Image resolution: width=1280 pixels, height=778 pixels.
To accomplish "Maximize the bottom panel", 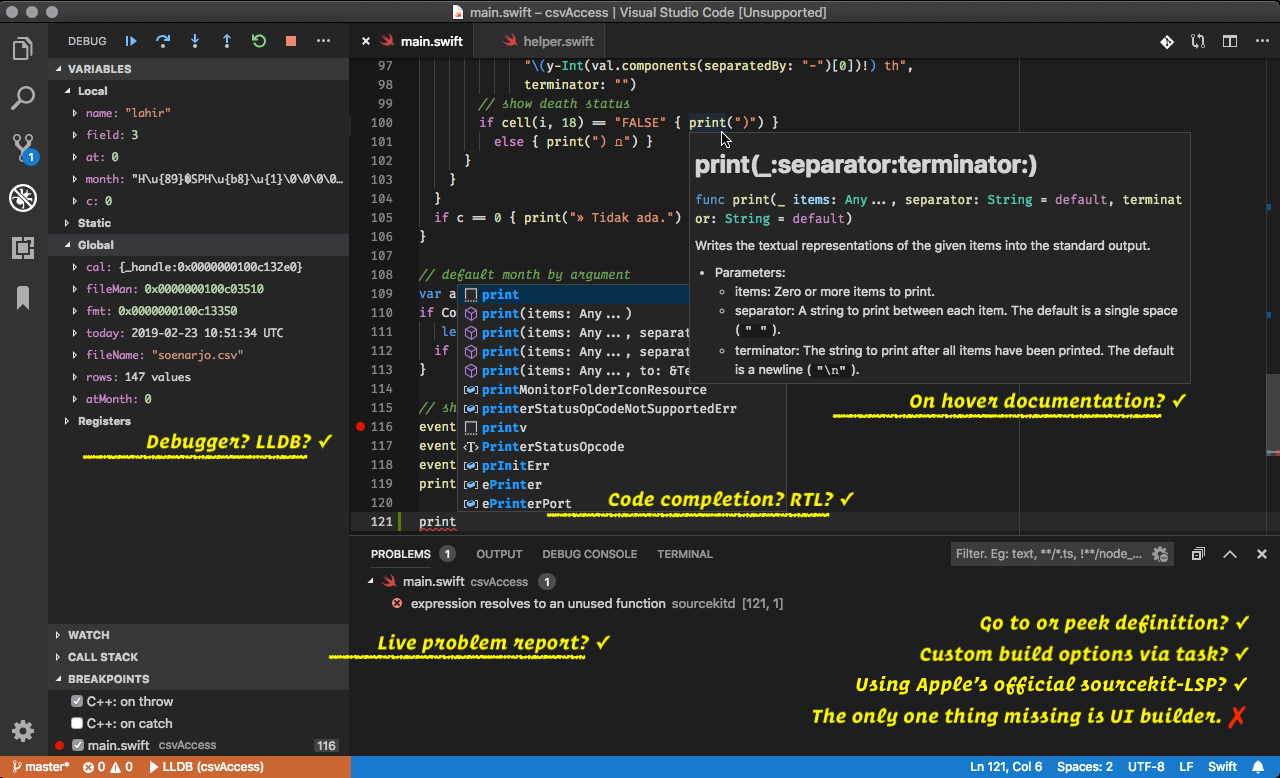I will pyautogui.click(x=1230, y=554).
